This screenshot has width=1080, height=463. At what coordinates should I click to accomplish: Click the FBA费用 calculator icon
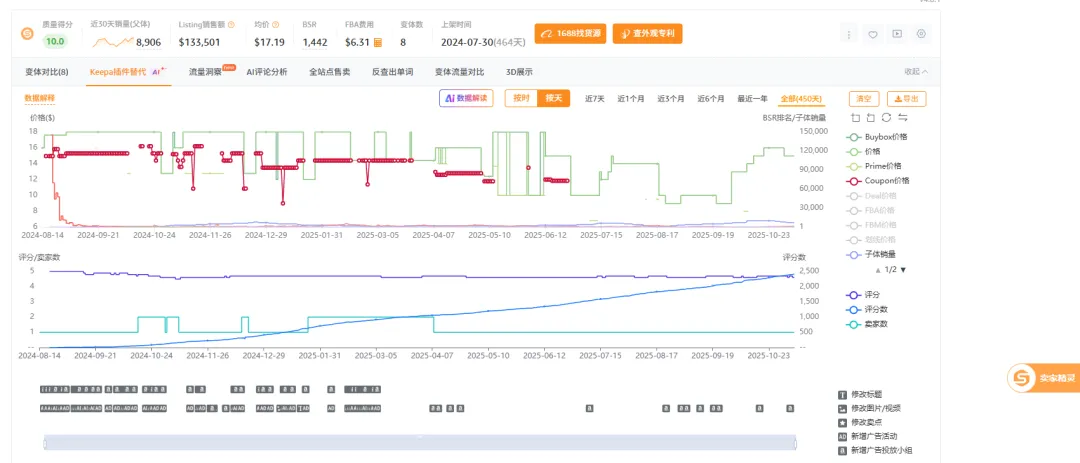coord(378,43)
